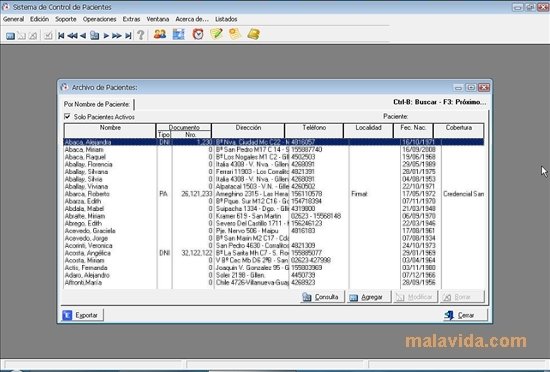Select the row Abdala, Mabel
The height and width of the screenshot is (372, 550).
point(274,208)
